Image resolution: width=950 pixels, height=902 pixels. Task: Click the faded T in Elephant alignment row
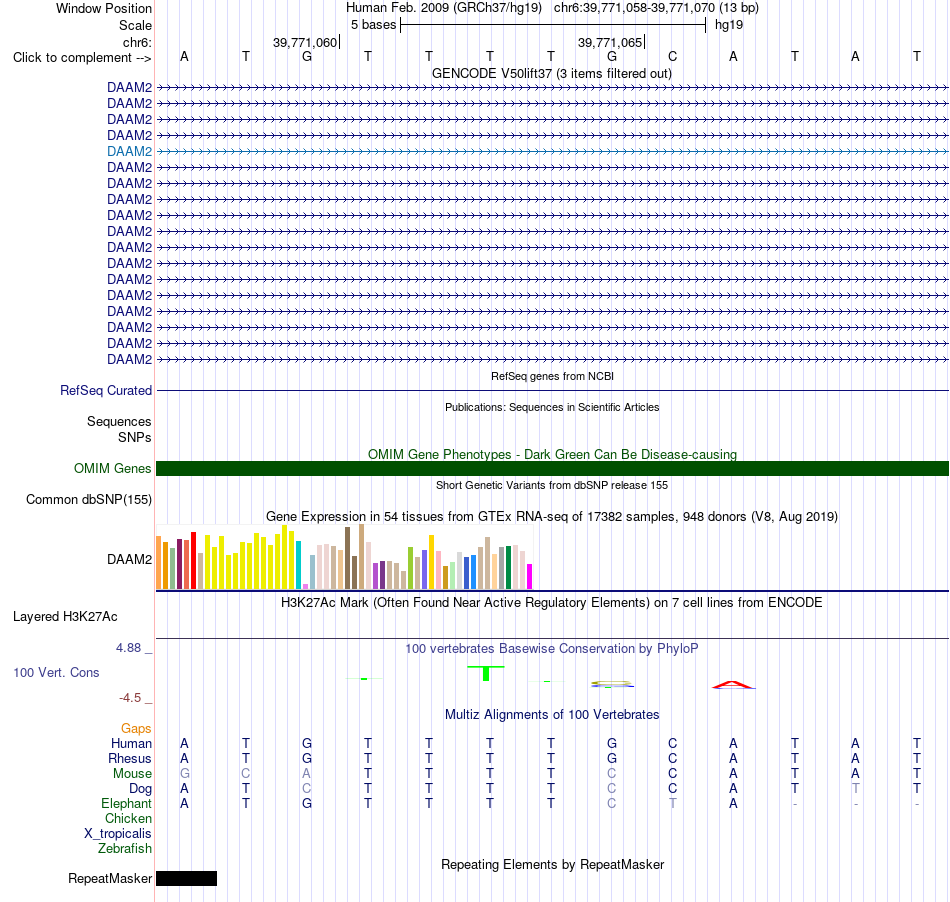[673, 804]
